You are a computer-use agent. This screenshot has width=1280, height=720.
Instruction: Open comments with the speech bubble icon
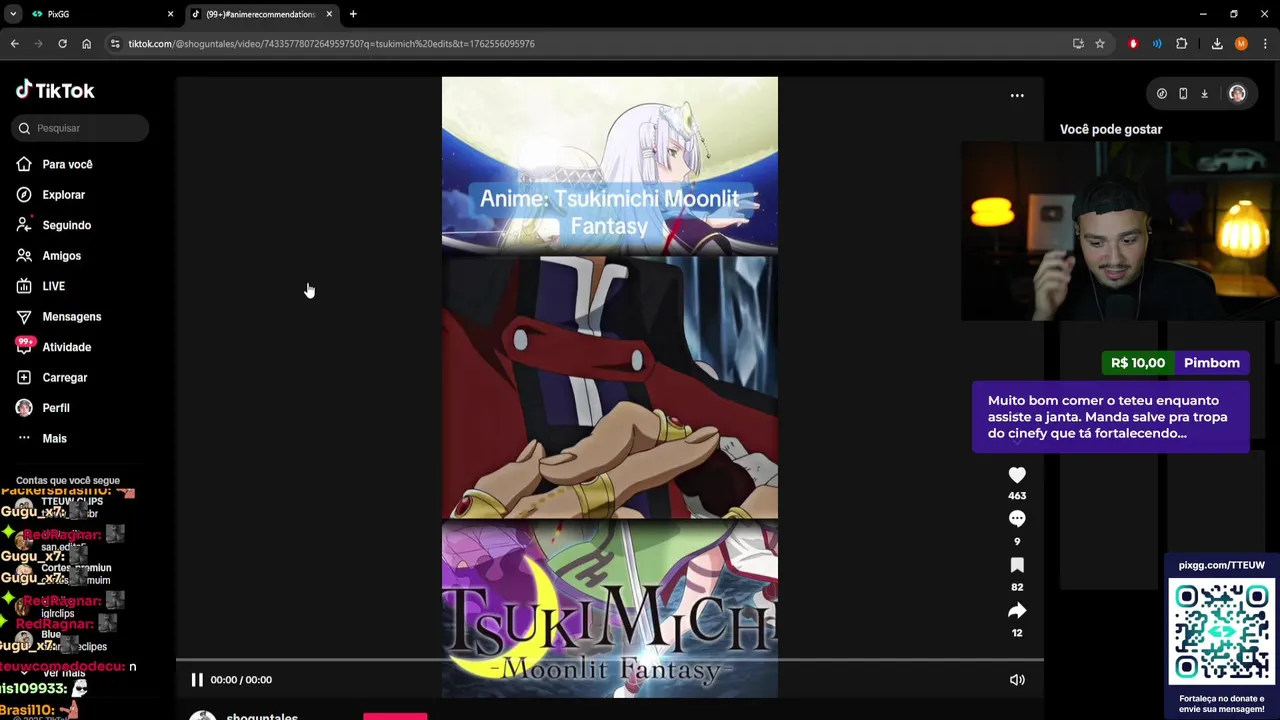click(1017, 519)
